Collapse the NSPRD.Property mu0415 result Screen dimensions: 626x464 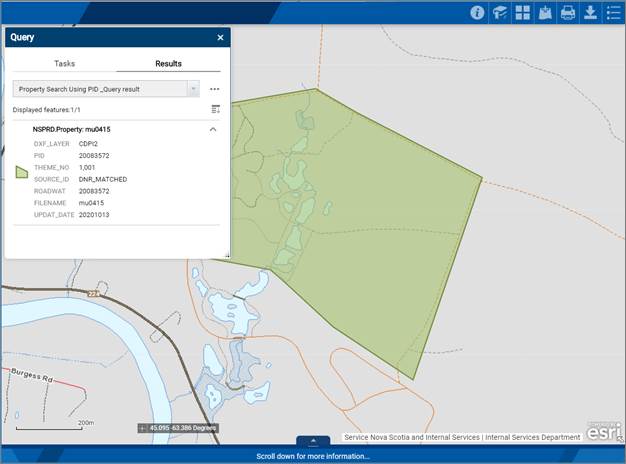click(213, 129)
